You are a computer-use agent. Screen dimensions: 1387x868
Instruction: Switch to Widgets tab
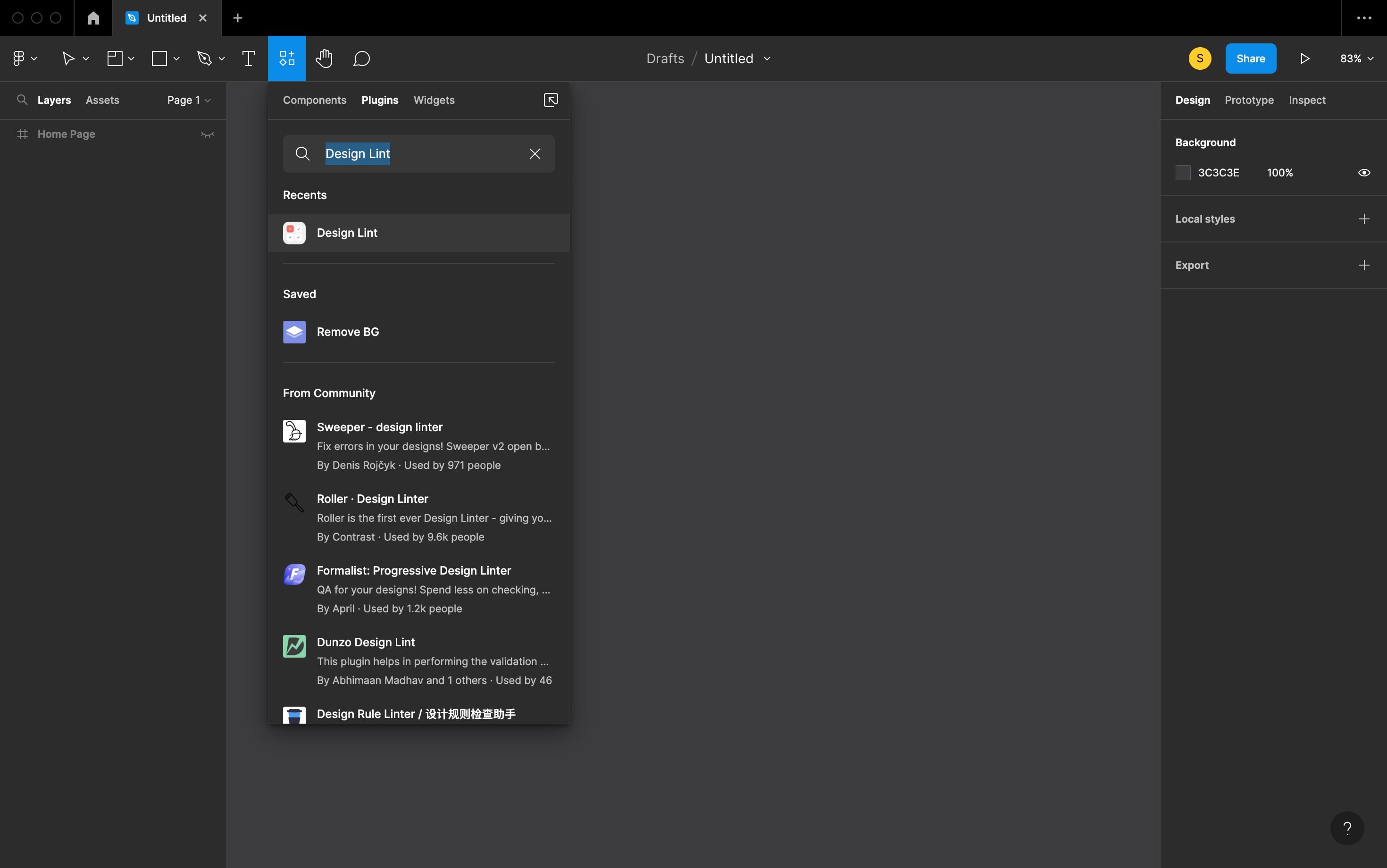(x=434, y=100)
